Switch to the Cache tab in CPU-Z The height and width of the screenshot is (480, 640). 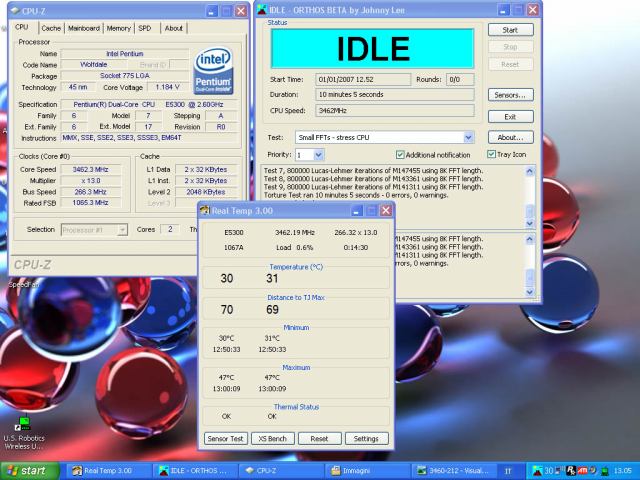[51, 28]
